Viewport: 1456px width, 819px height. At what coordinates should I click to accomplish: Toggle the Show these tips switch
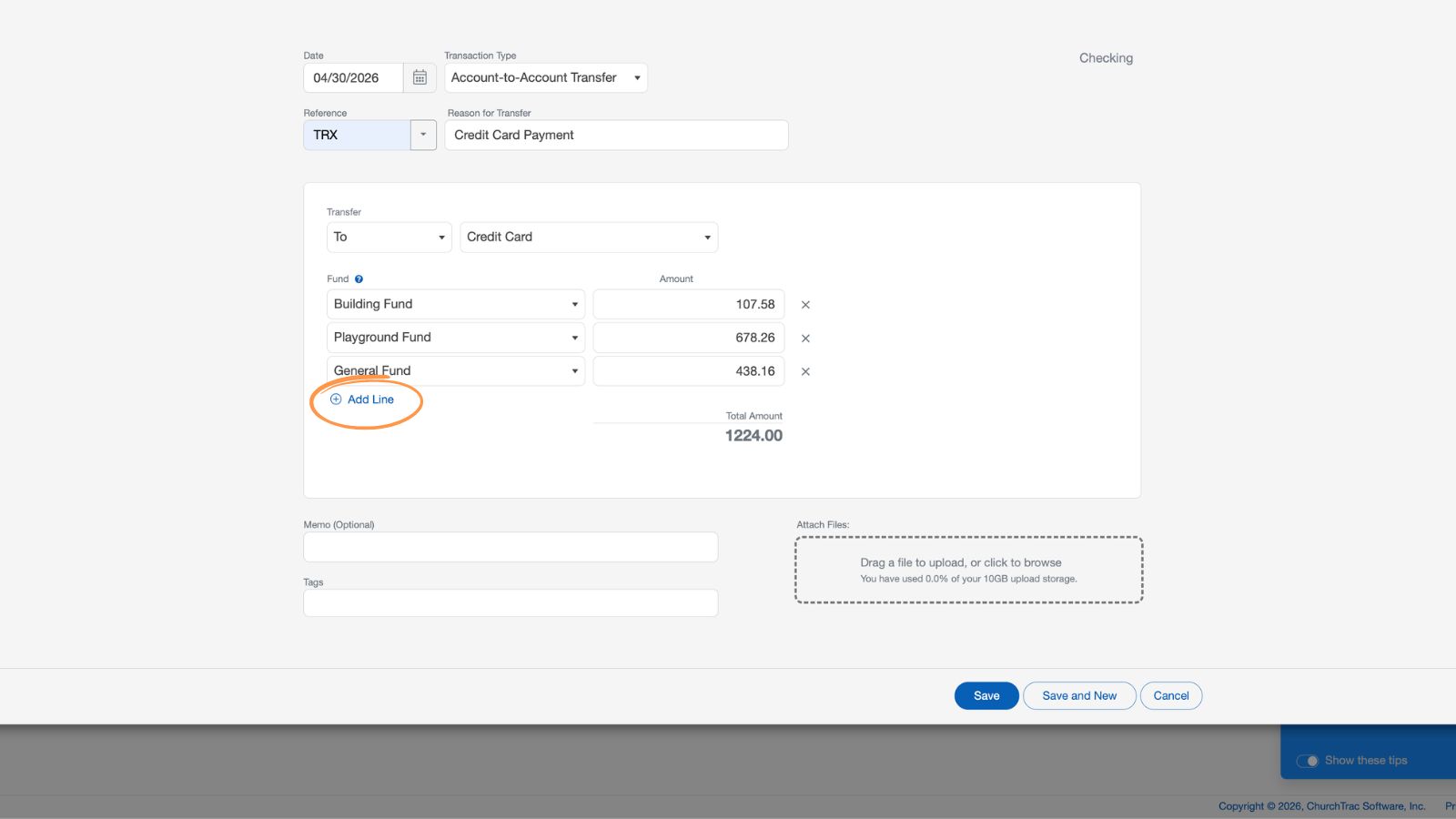pos(1308,761)
